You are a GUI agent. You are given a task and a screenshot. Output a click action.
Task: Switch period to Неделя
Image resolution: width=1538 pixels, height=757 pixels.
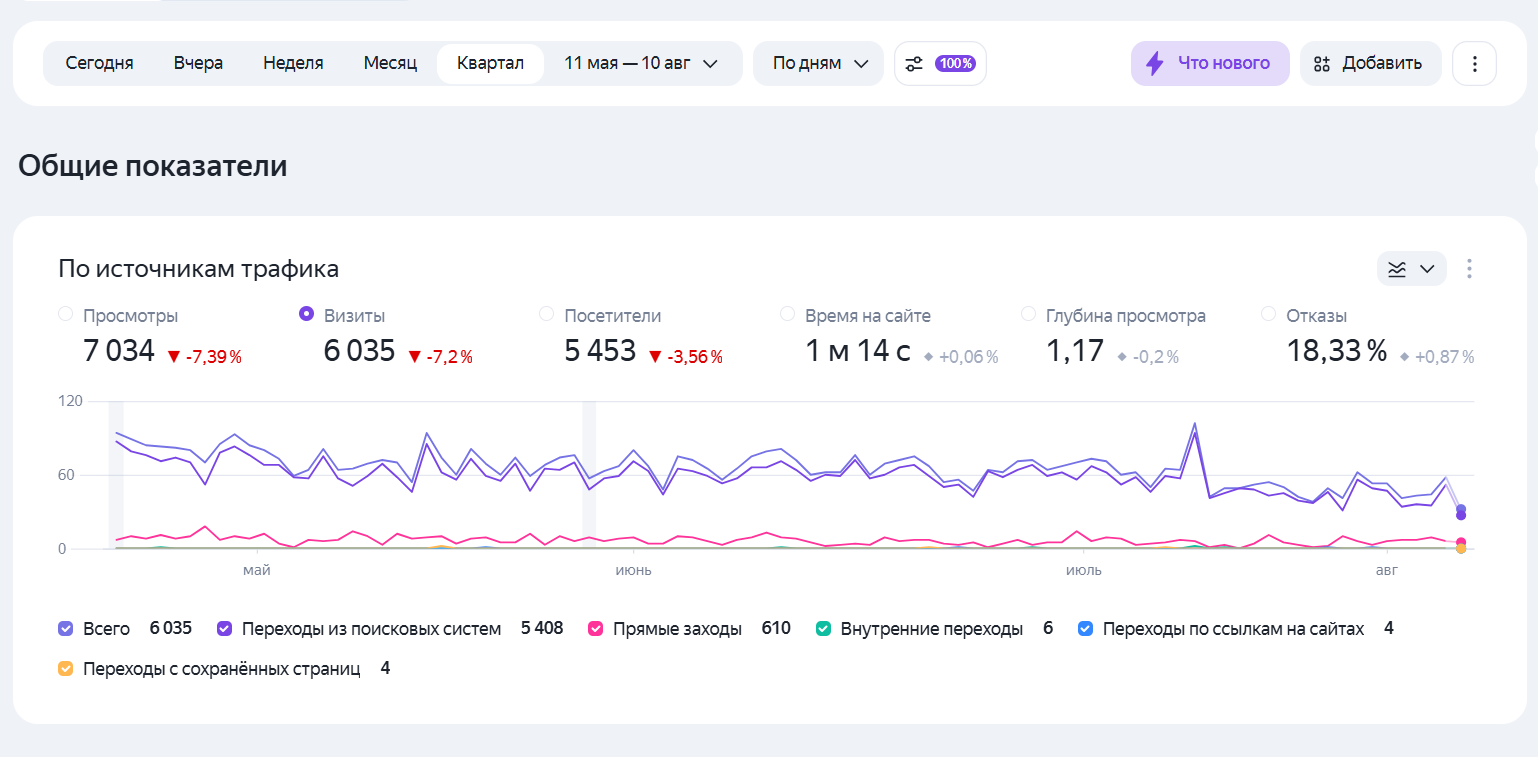(x=293, y=64)
